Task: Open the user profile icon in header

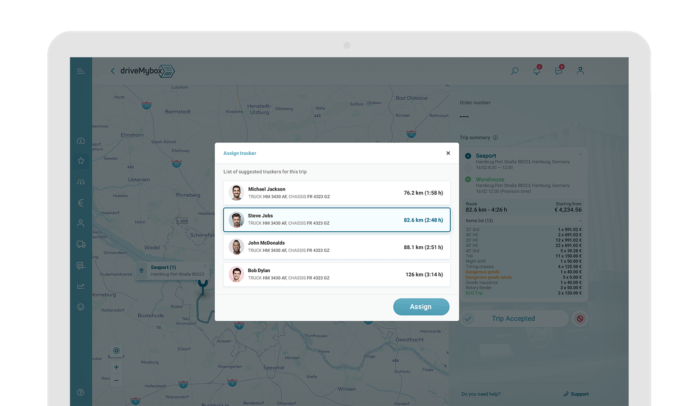Action: [x=580, y=70]
